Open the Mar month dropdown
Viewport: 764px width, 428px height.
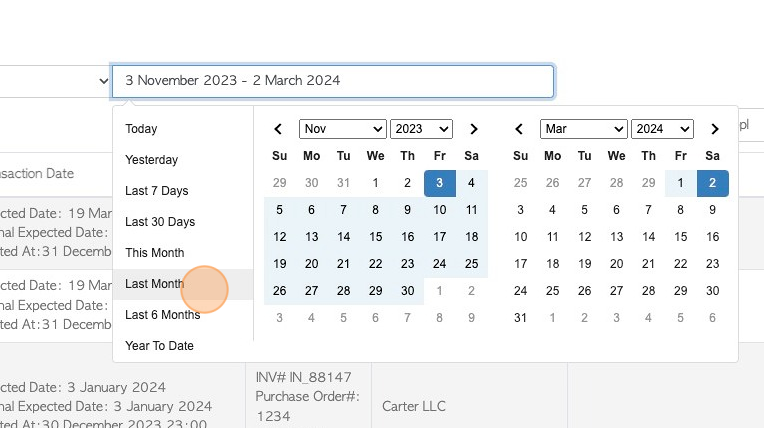pos(584,129)
